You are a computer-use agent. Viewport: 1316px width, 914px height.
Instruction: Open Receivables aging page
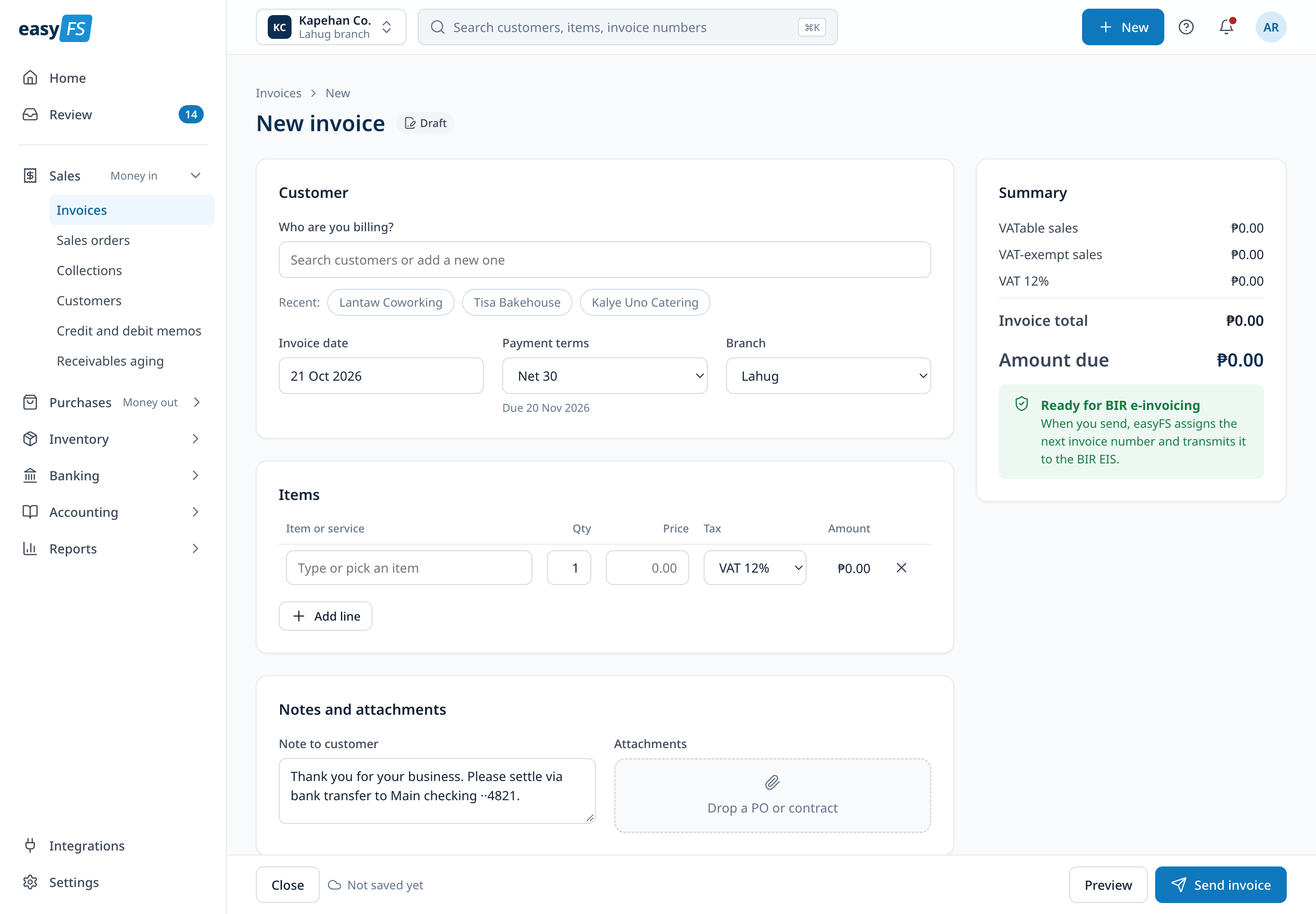pos(132,361)
